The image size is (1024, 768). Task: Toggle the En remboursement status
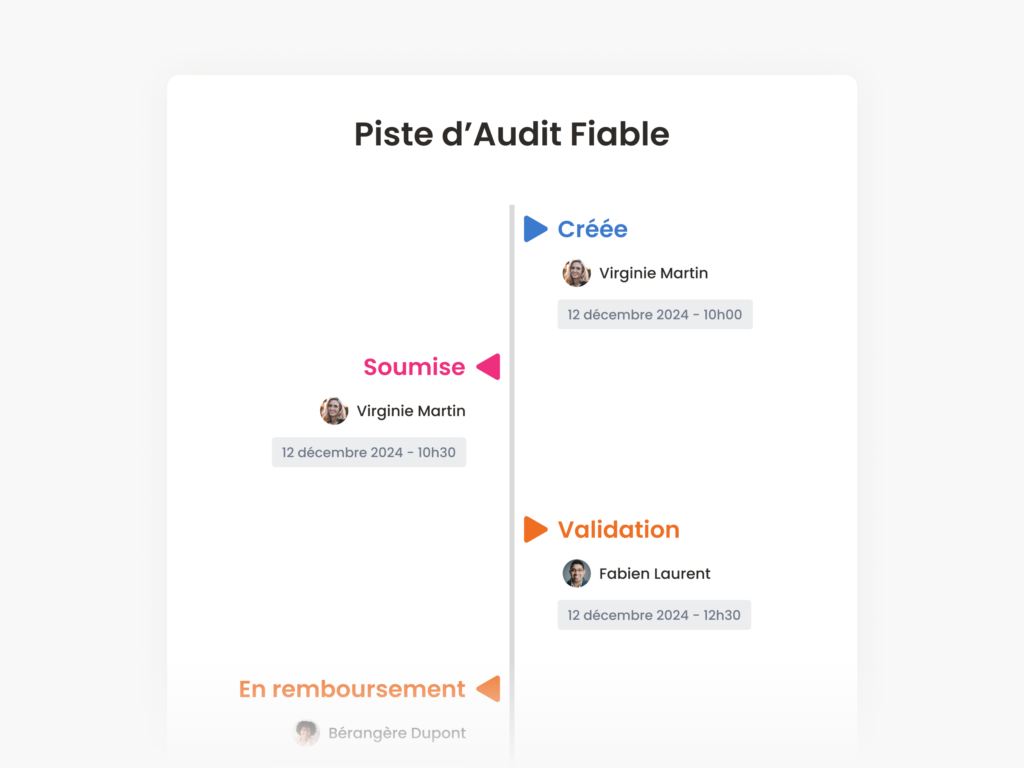point(351,689)
